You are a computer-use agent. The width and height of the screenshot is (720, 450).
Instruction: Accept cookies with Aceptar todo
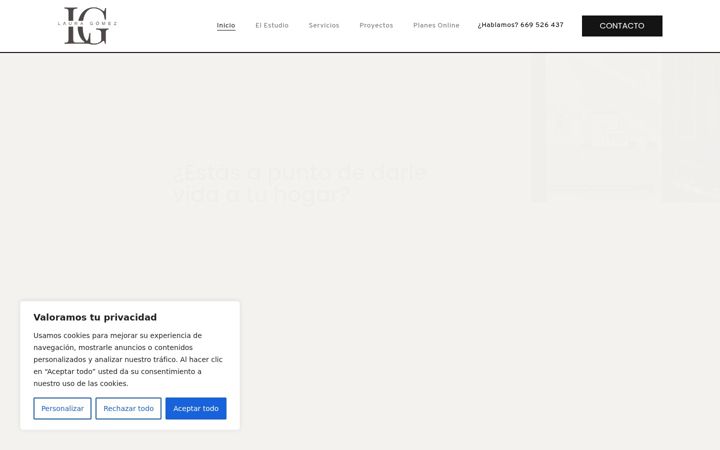coord(196,408)
